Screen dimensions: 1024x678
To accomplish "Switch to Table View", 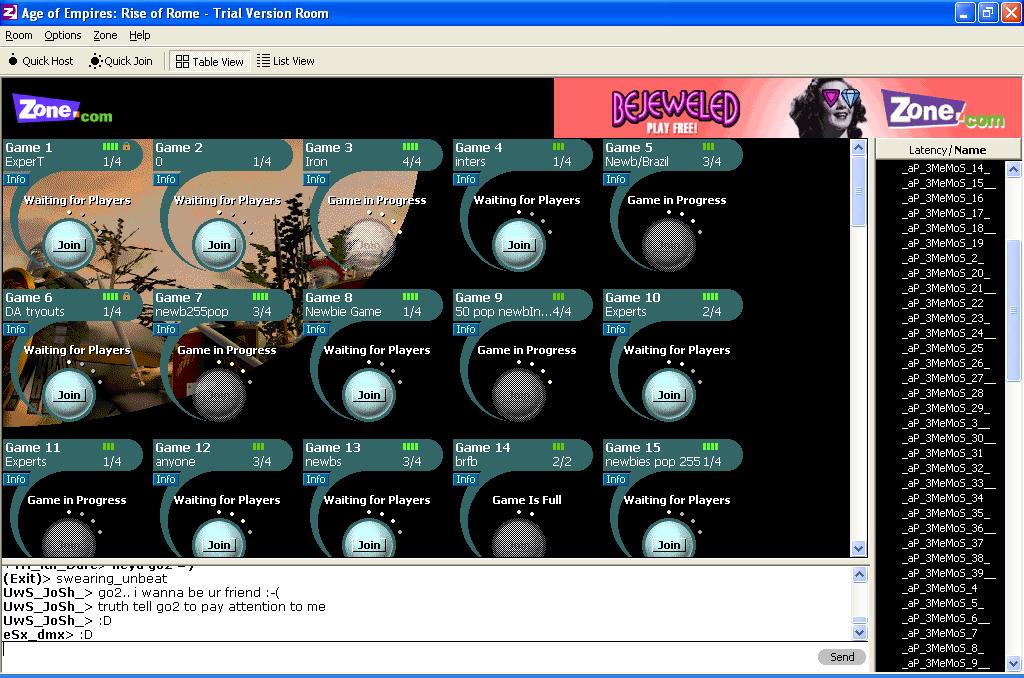I will pyautogui.click(x=210, y=61).
